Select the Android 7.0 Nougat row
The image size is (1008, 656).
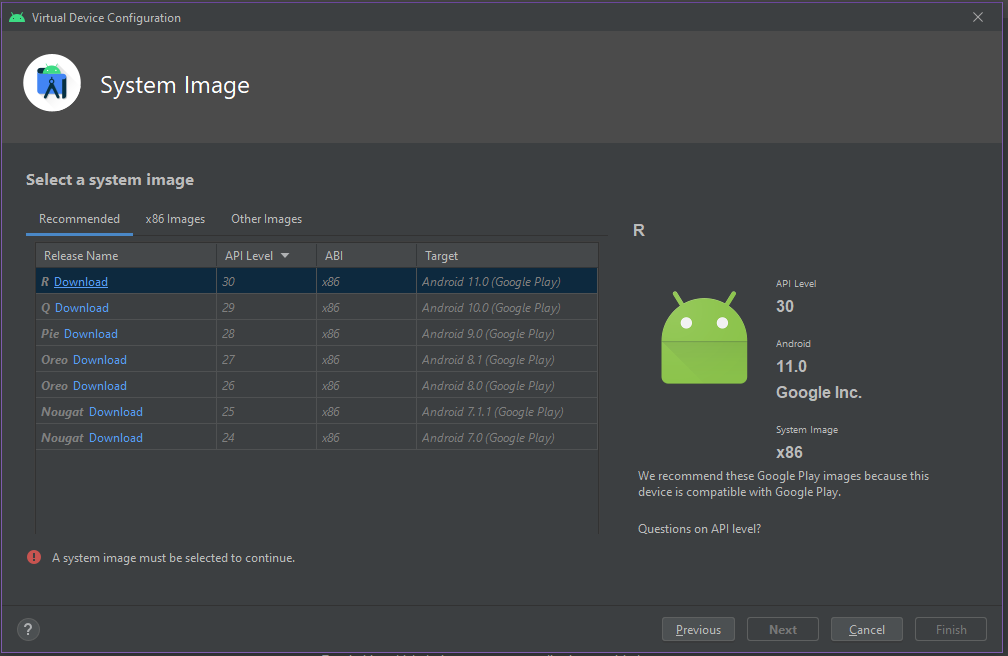[x=490, y=438]
